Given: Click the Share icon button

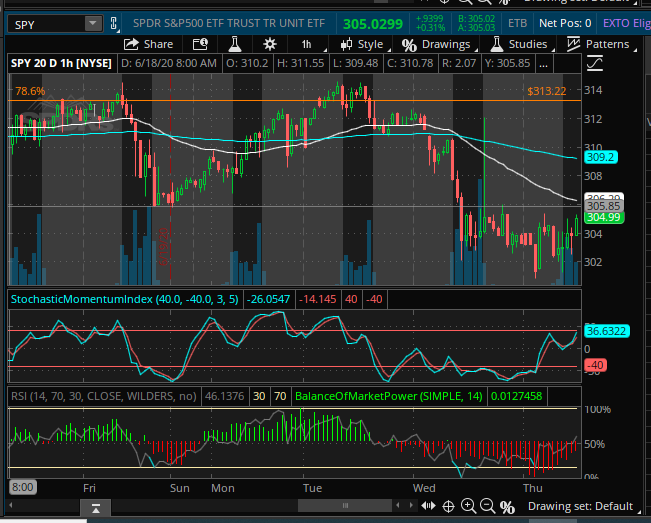Looking at the screenshot, I should (x=149, y=44).
